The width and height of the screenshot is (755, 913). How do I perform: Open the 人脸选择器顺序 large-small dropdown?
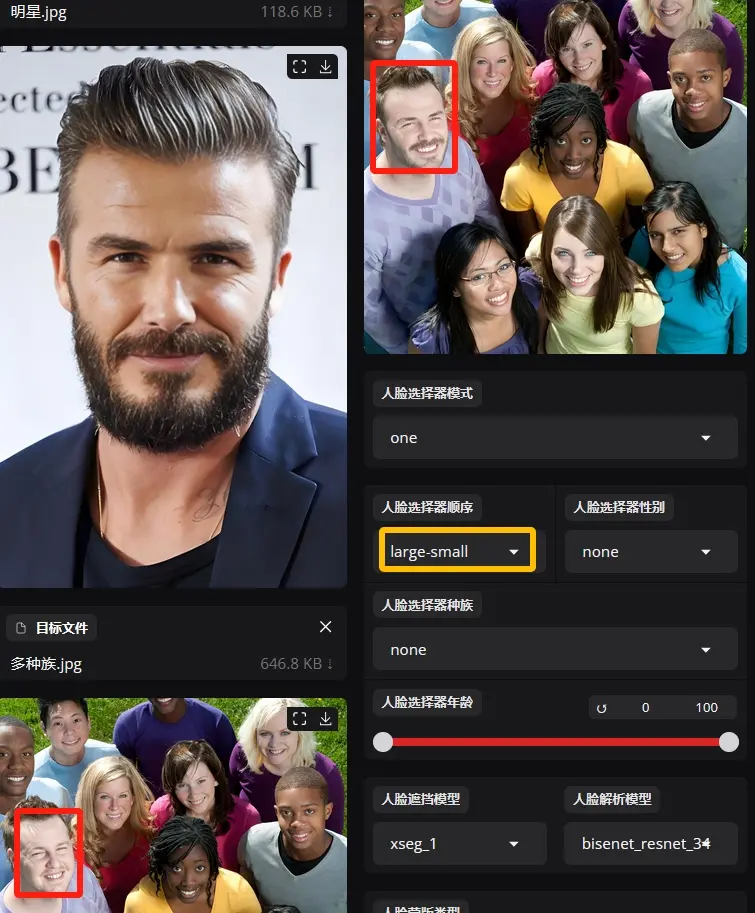(457, 551)
